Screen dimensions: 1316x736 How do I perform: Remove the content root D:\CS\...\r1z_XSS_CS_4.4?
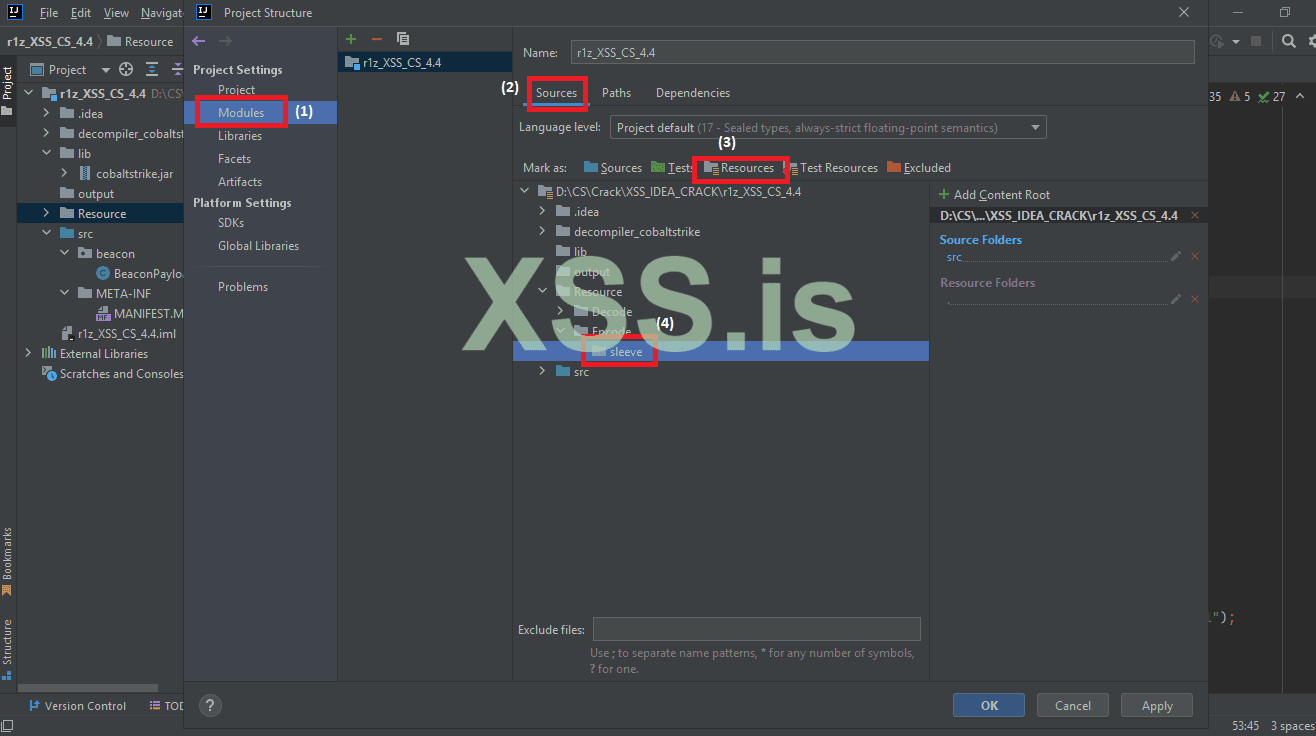pyautogui.click(x=1195, y=216)
